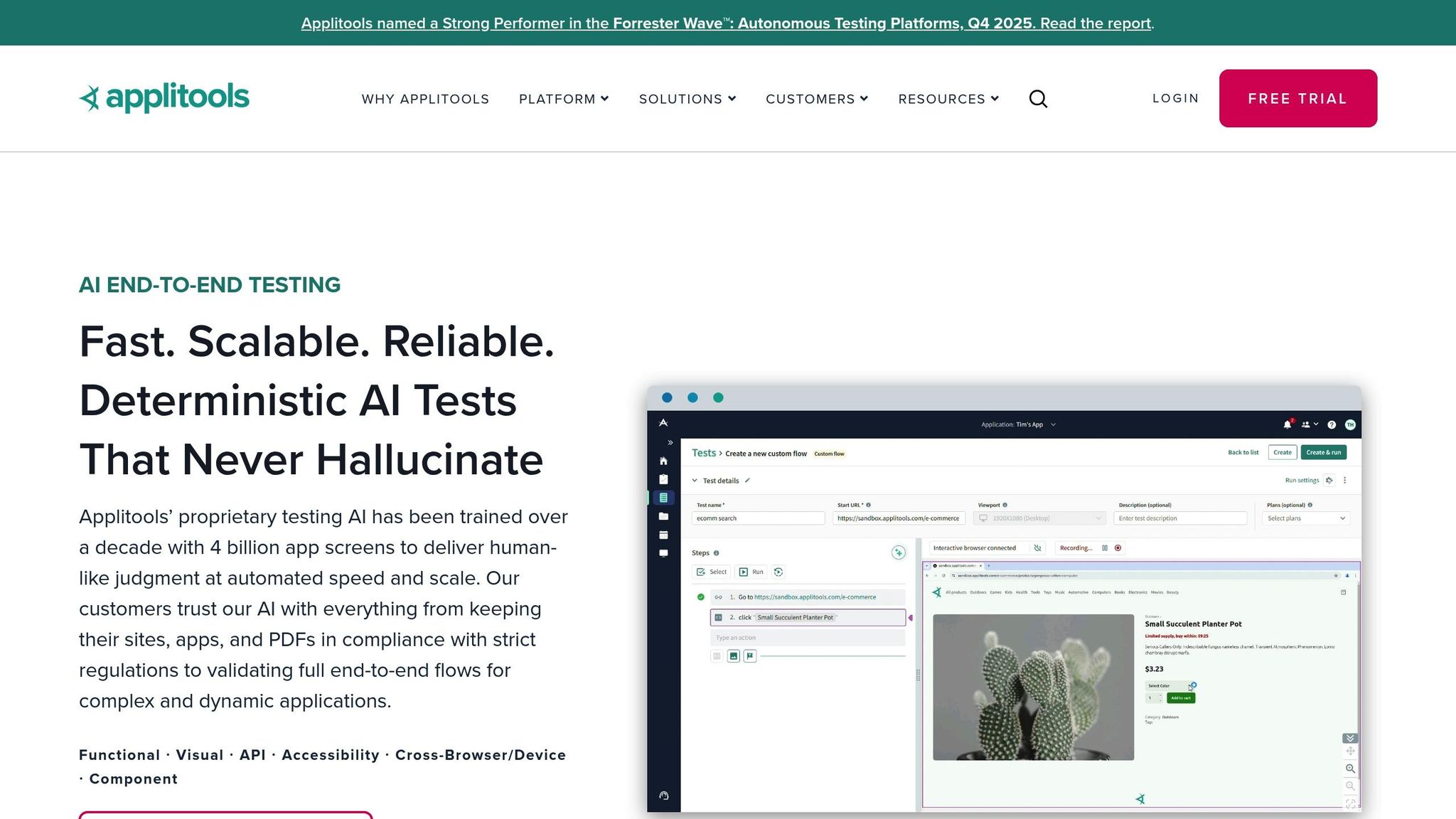1456x819 pixels.
Task: Open the Why Applitools menu item
Action: [x=425, y=99]
